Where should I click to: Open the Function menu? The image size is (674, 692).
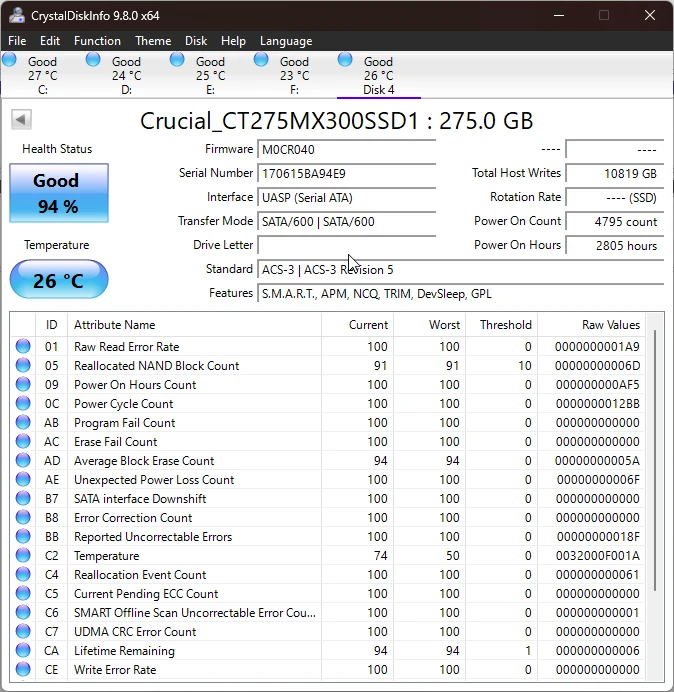pyautogui.click(x=97, y=41)
